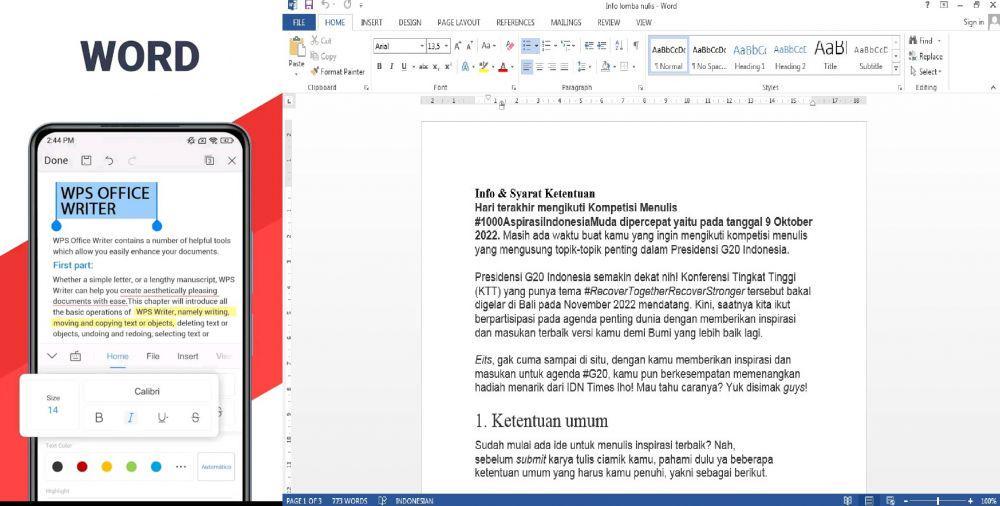Viewport: 1000px width, 506px height.
Task: Toggle Center alignment in Paragraph group
Action: [540, 66]
